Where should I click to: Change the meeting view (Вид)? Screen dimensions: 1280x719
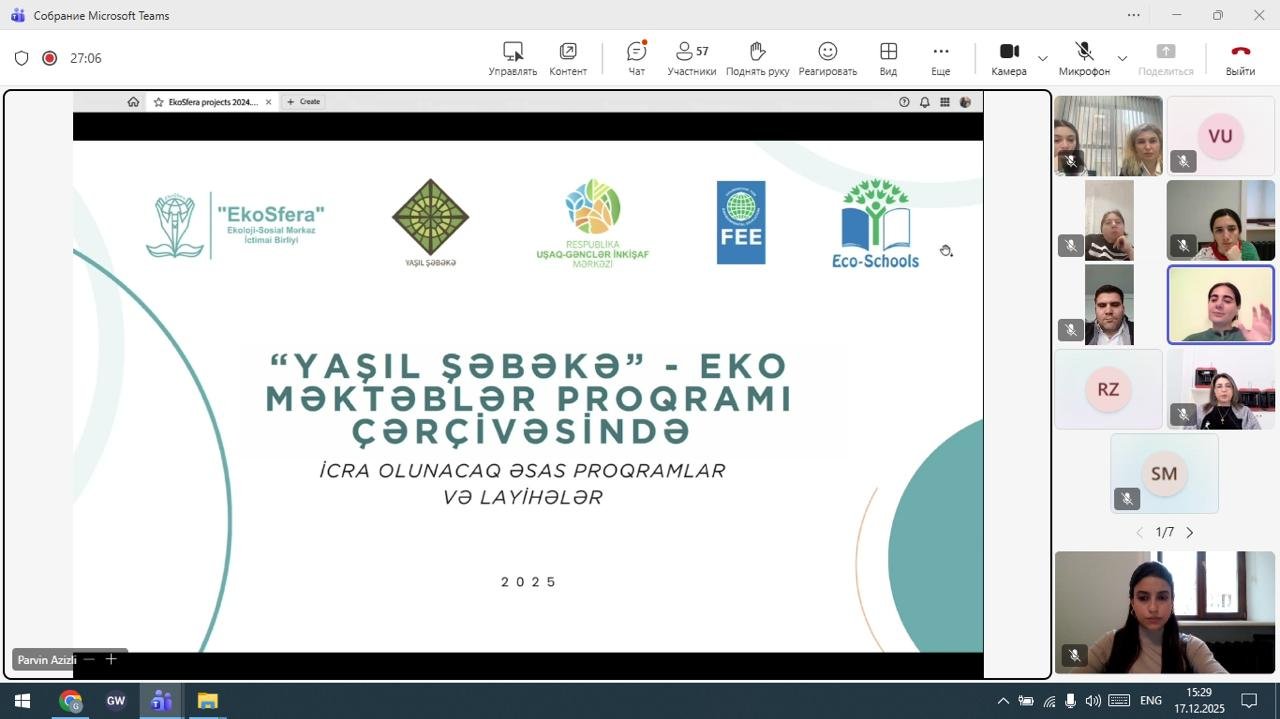(x=888, y=58)
